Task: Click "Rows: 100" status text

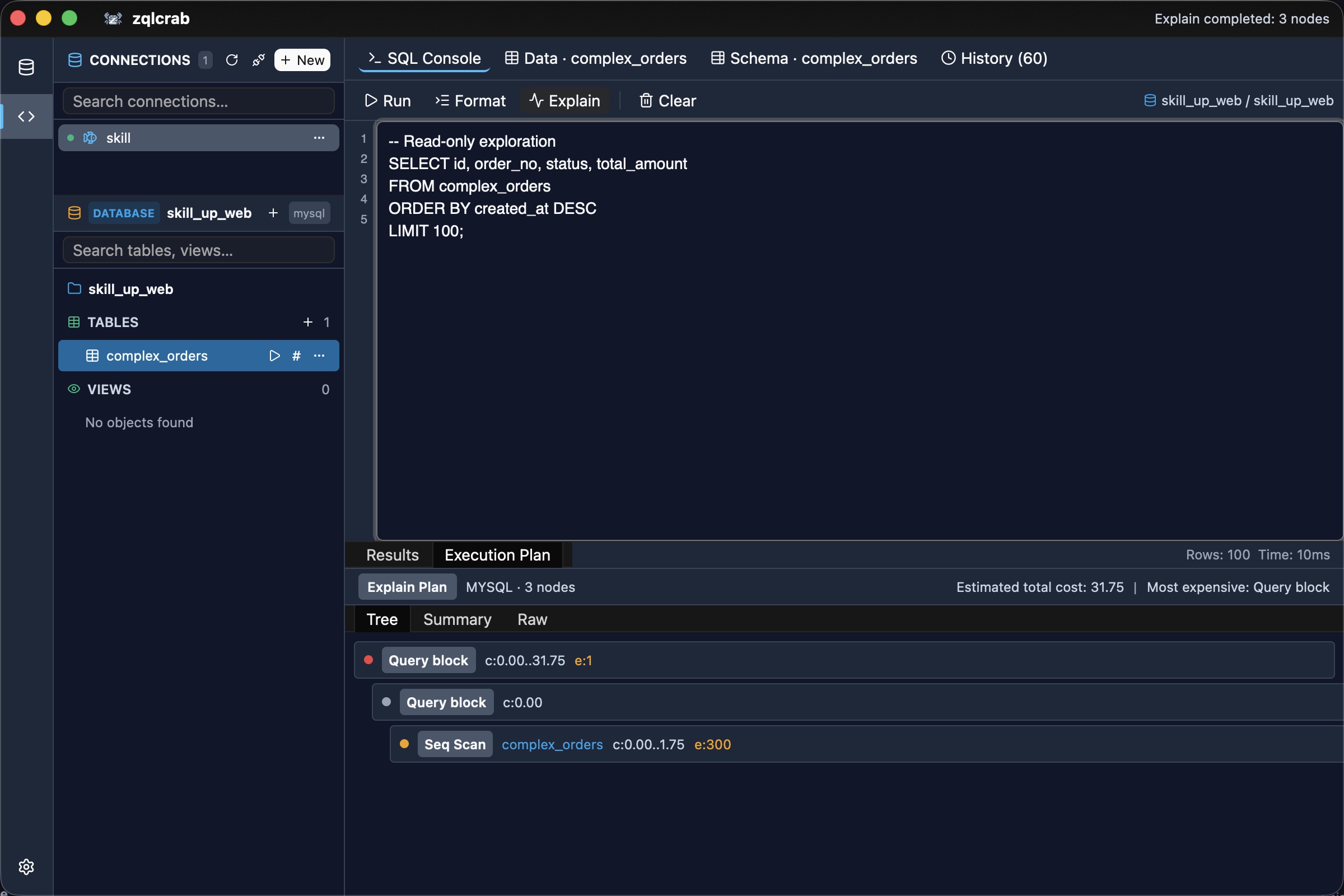Action: point(1217,555)
